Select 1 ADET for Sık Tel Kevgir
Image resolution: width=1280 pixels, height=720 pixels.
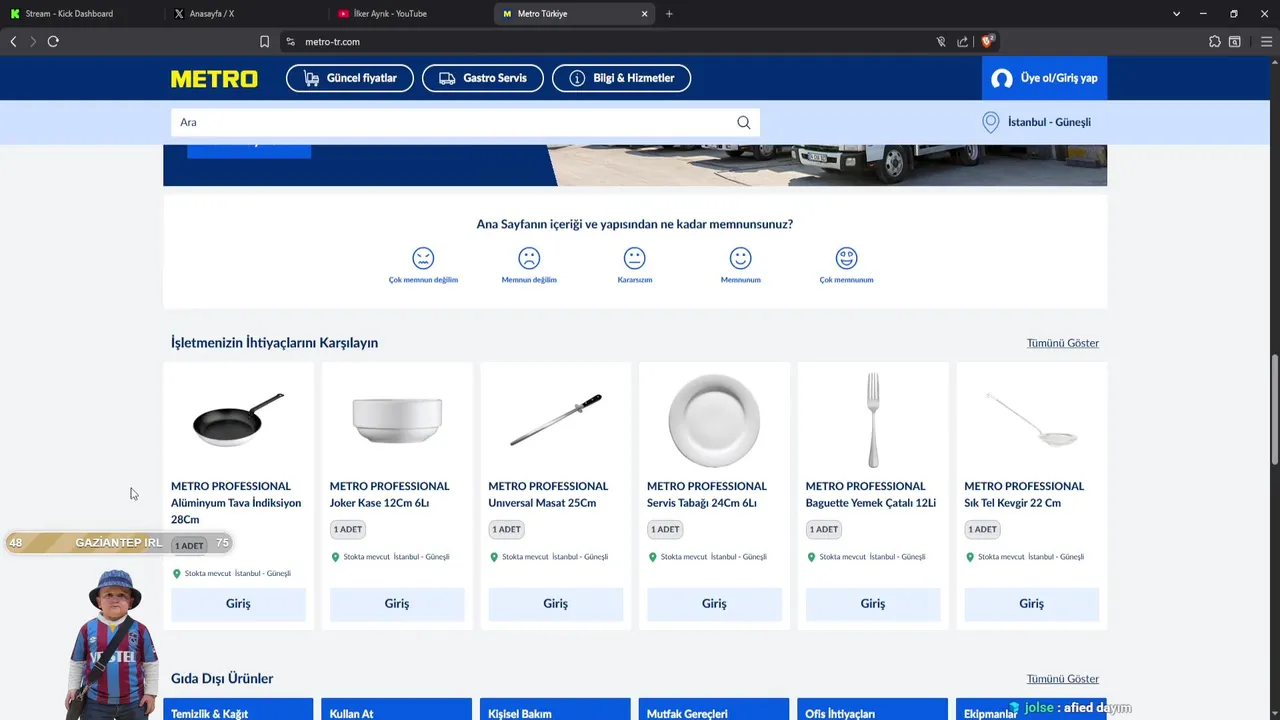tap(982, 529)
